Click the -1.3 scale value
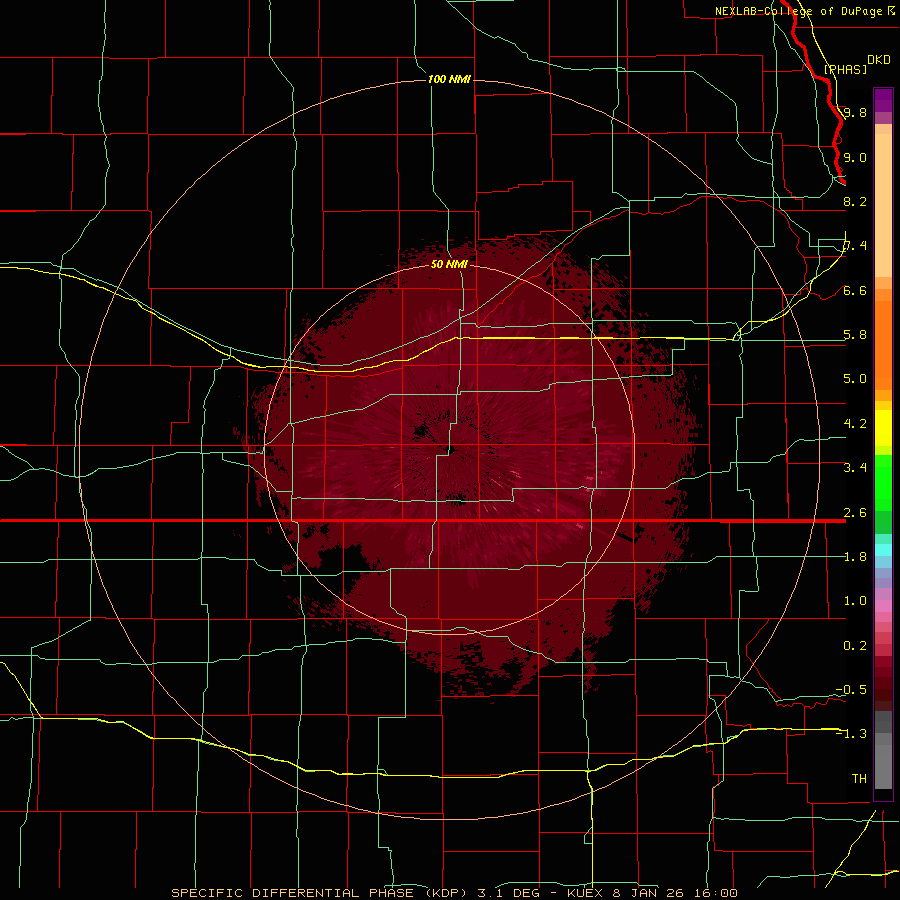The image size is (900, 900). coord(851,734)
